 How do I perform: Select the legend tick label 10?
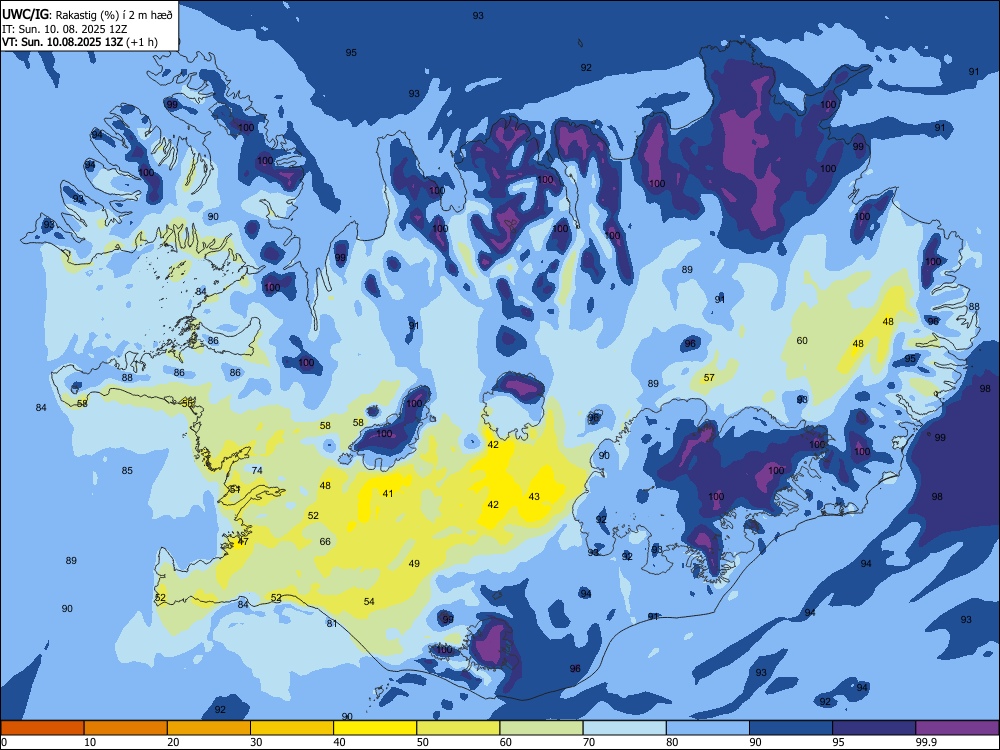point(90,742)
